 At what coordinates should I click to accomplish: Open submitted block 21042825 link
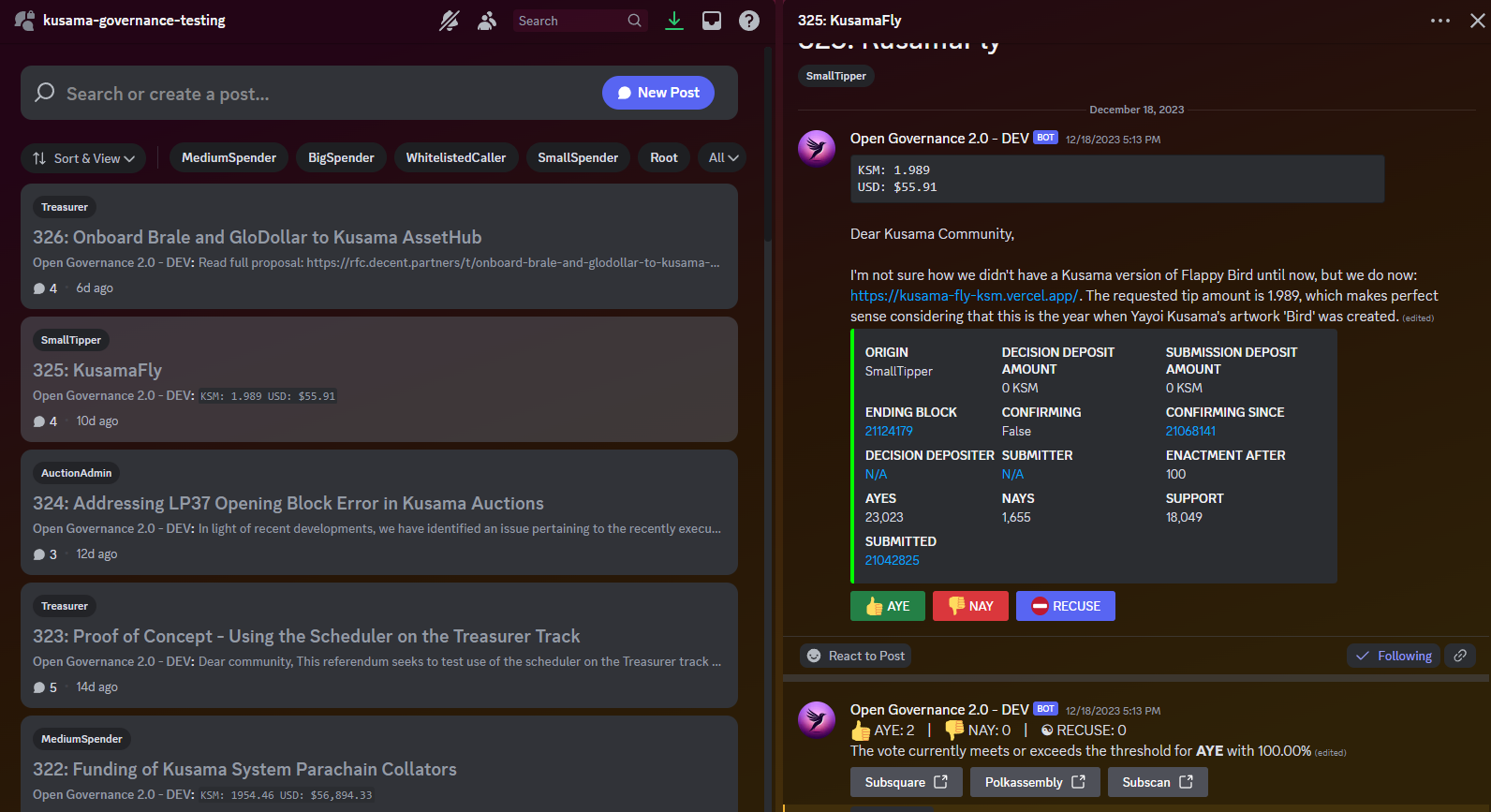click(x=892, y=560)
